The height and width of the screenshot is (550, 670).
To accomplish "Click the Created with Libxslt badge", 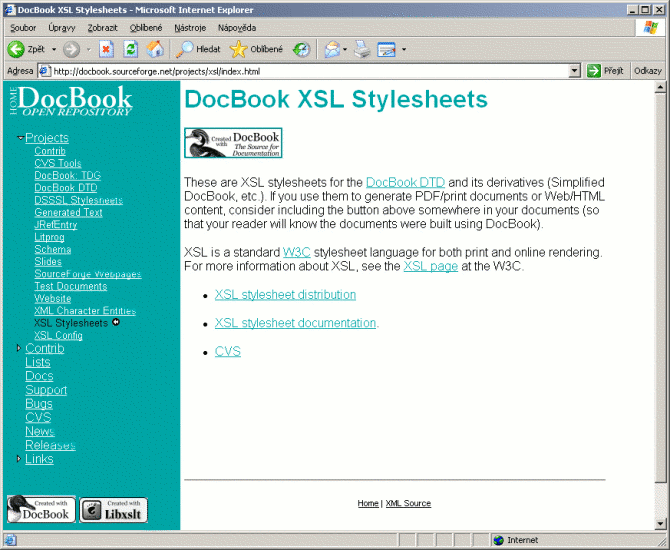I will coord(114,510).
